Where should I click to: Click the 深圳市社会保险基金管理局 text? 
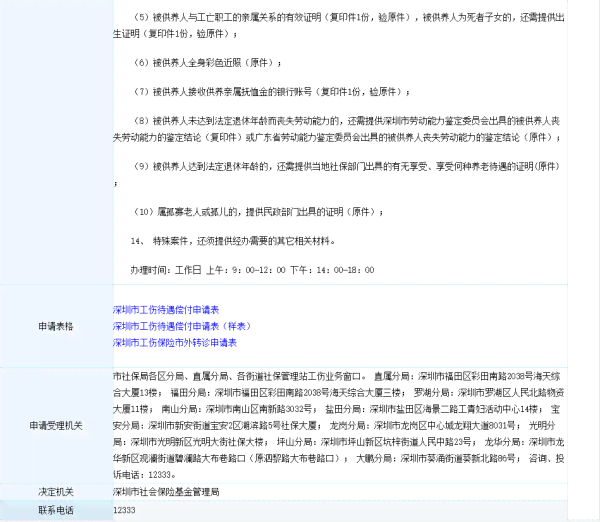tap(166, 492)
